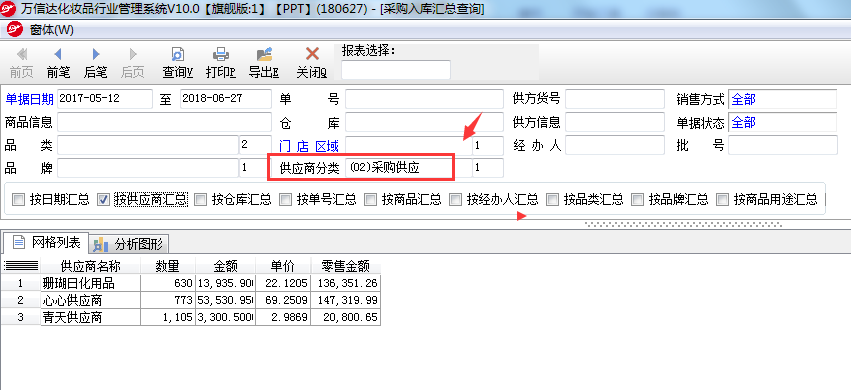Click the 品类 level box showing 2
This screenshot has width=851, height=390.
coord(255,145)
